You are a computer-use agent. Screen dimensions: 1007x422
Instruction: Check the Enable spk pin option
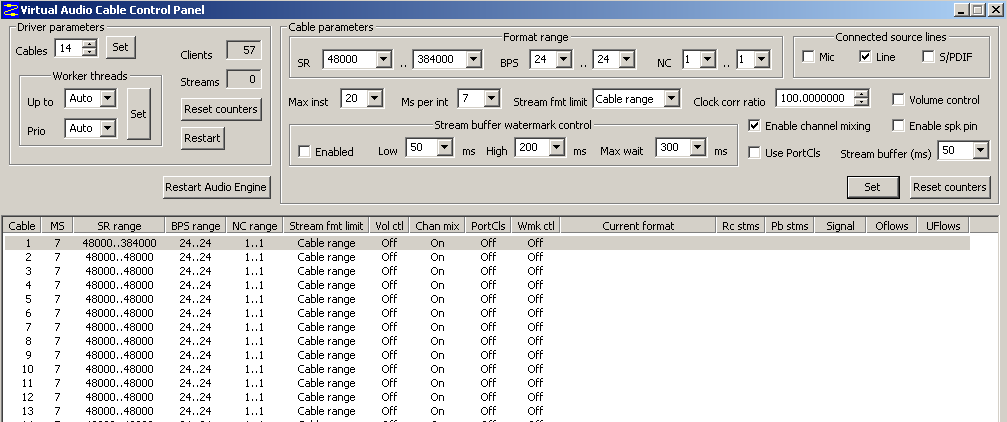click(x=898, y=126)
